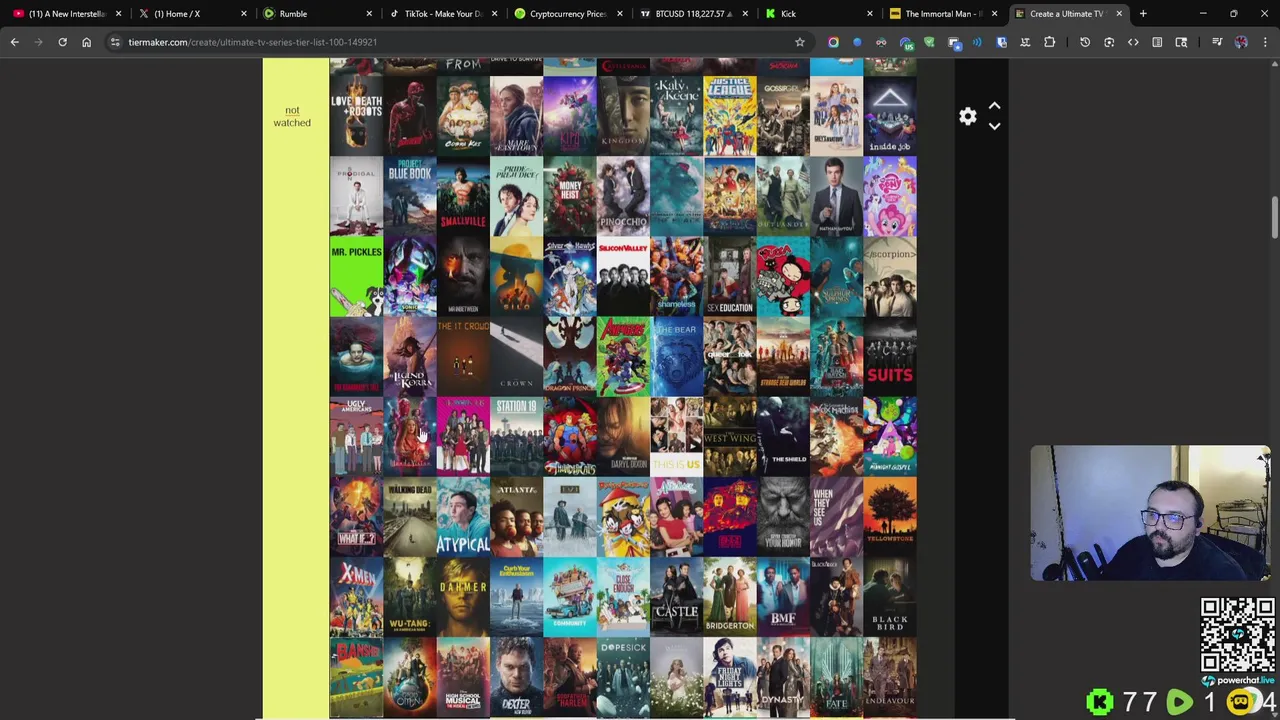Click the 'not watched' tier label
1280x720 pixels.
tap(292, 116)
